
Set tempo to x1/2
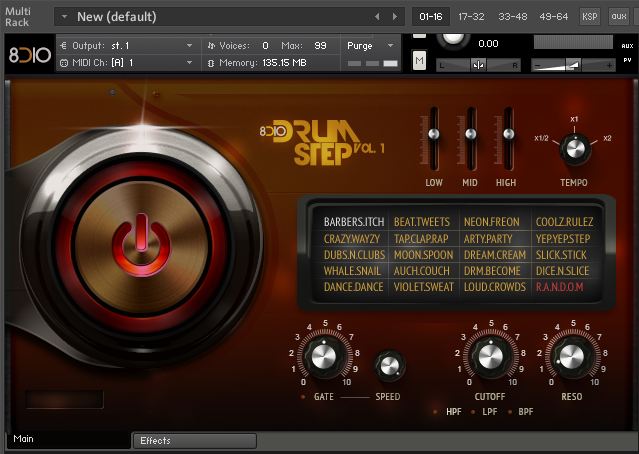tap(541, 138)
